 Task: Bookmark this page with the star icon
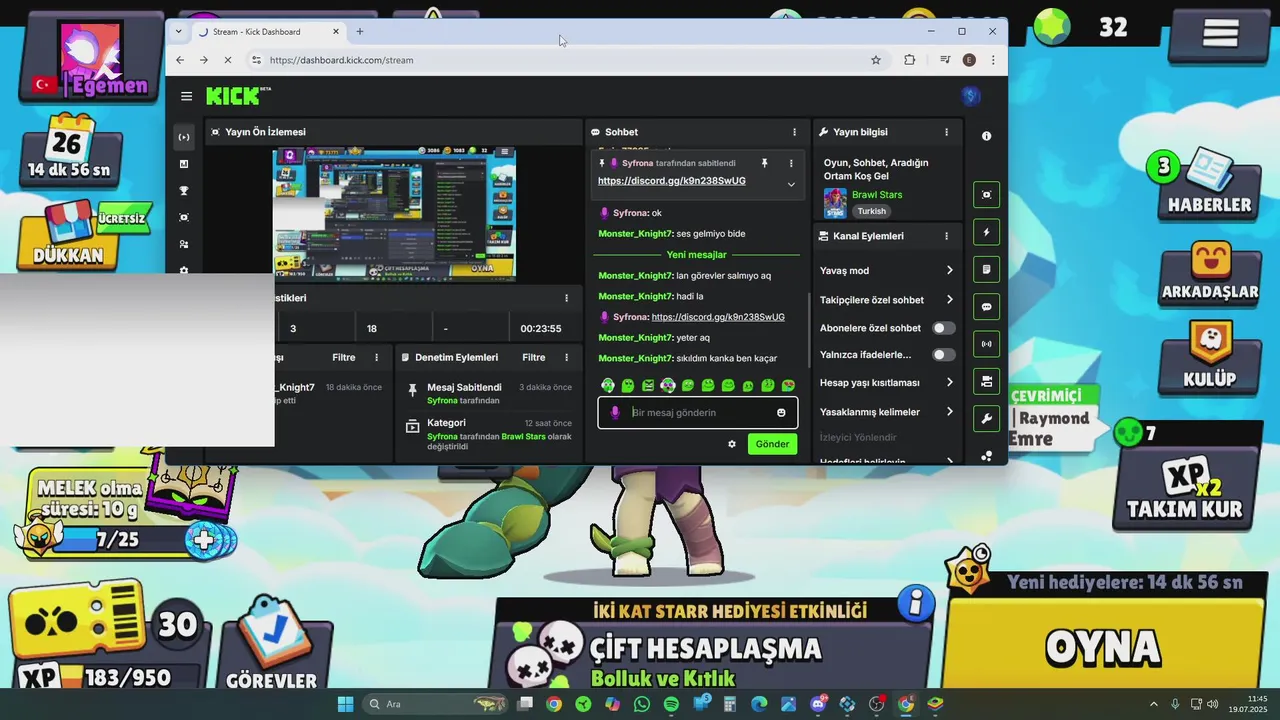(x=876, y=60)
